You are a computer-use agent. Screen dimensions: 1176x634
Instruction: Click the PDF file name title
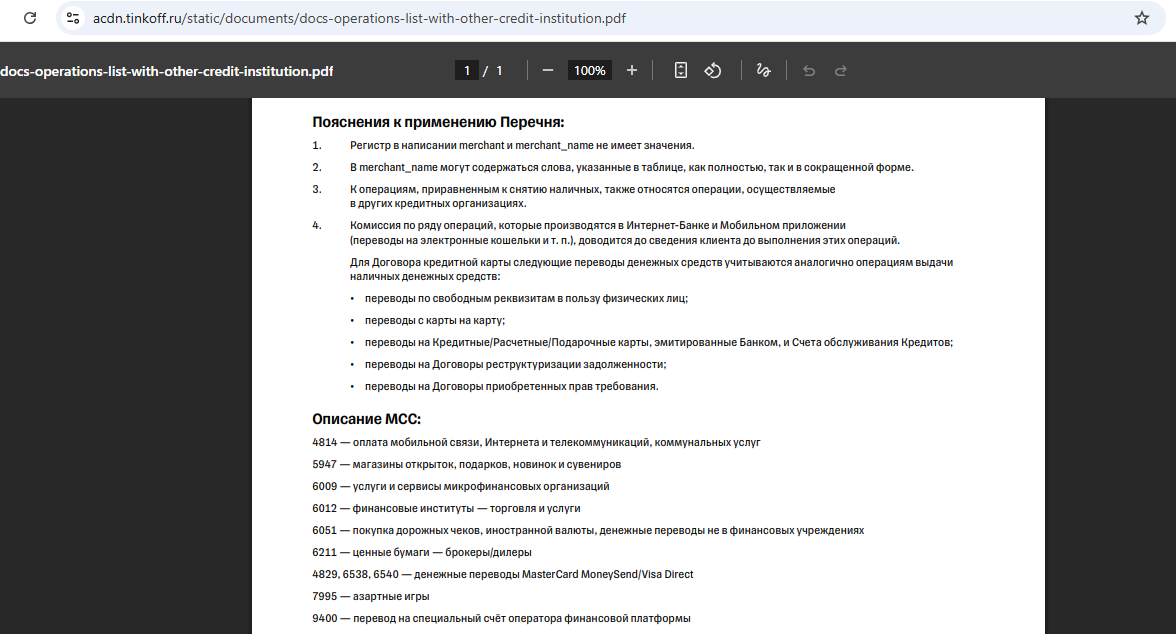(167, 71)
